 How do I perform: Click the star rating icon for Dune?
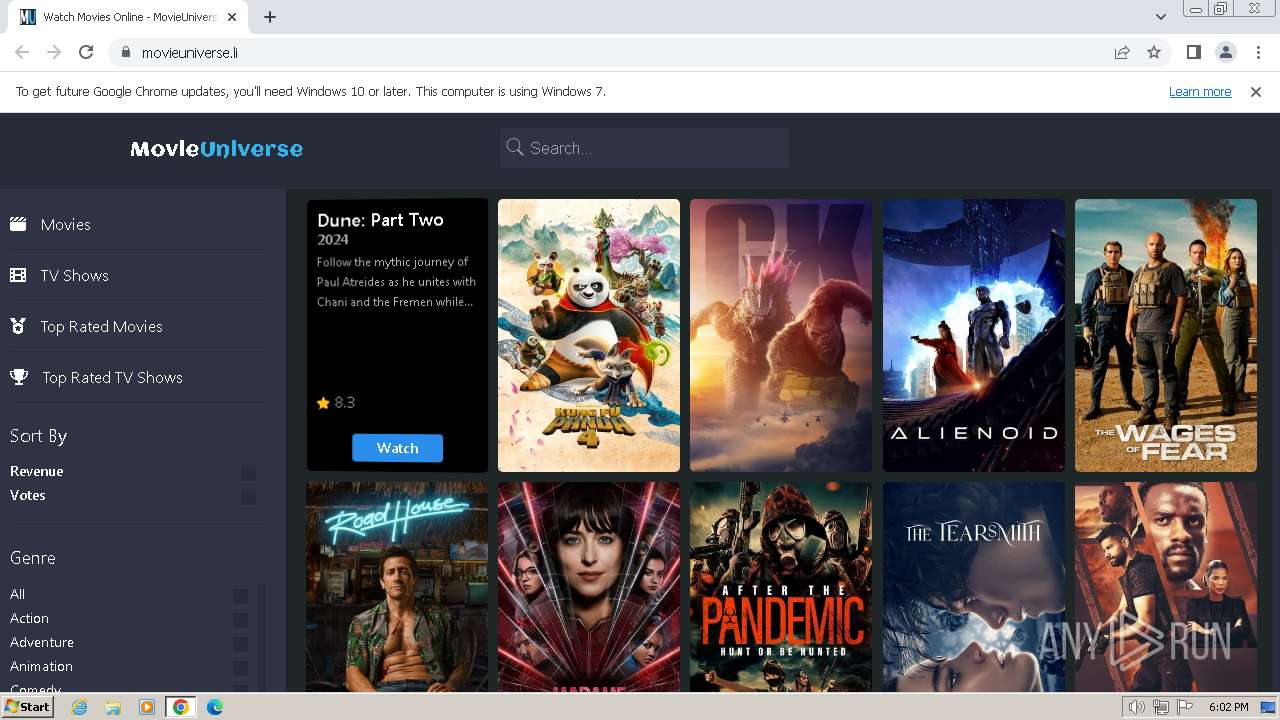coord(323,403)
